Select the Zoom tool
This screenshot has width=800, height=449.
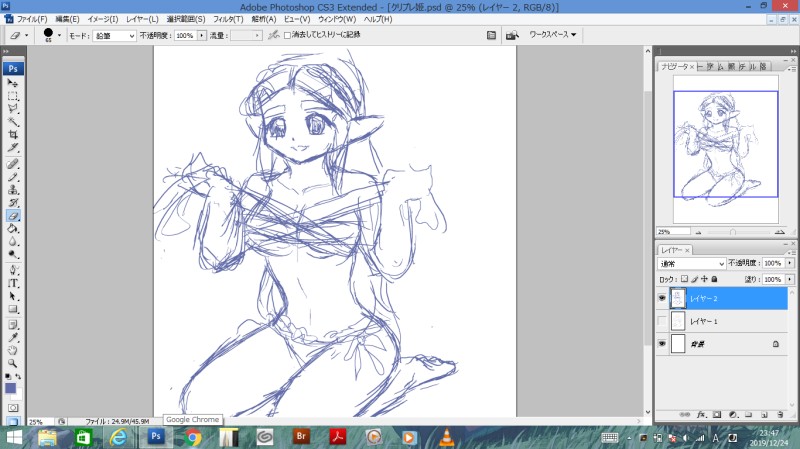[x=13, y=363]
